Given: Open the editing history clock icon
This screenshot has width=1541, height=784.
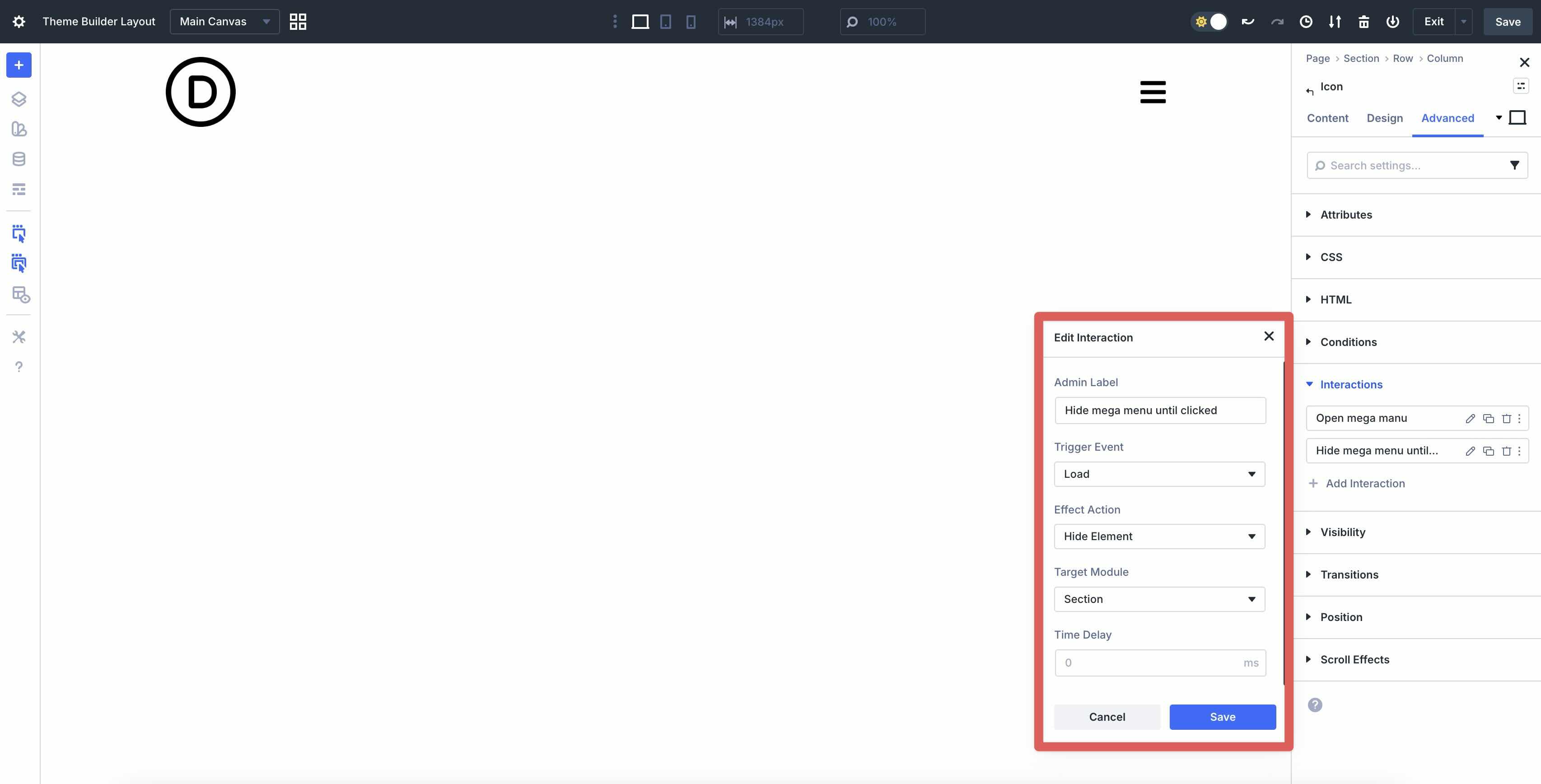Looking at the screenshot, I should 1306,22.
